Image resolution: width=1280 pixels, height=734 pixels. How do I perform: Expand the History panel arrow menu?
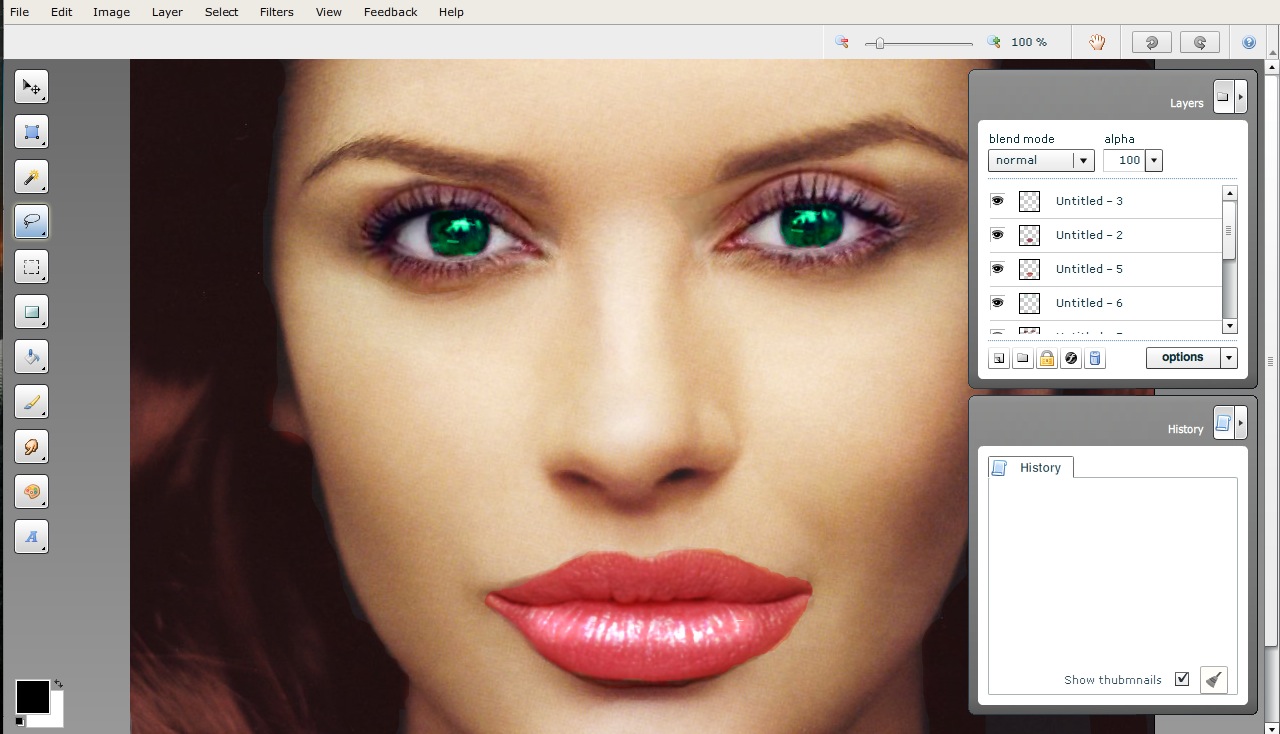click(1241, 423)
